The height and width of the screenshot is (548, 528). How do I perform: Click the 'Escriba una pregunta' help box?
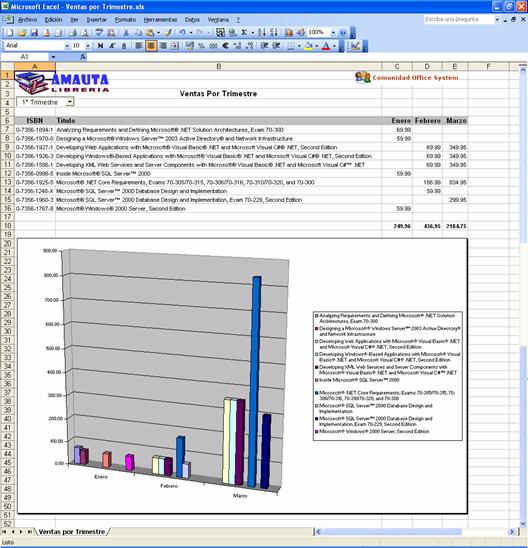(x=459, y=20)
